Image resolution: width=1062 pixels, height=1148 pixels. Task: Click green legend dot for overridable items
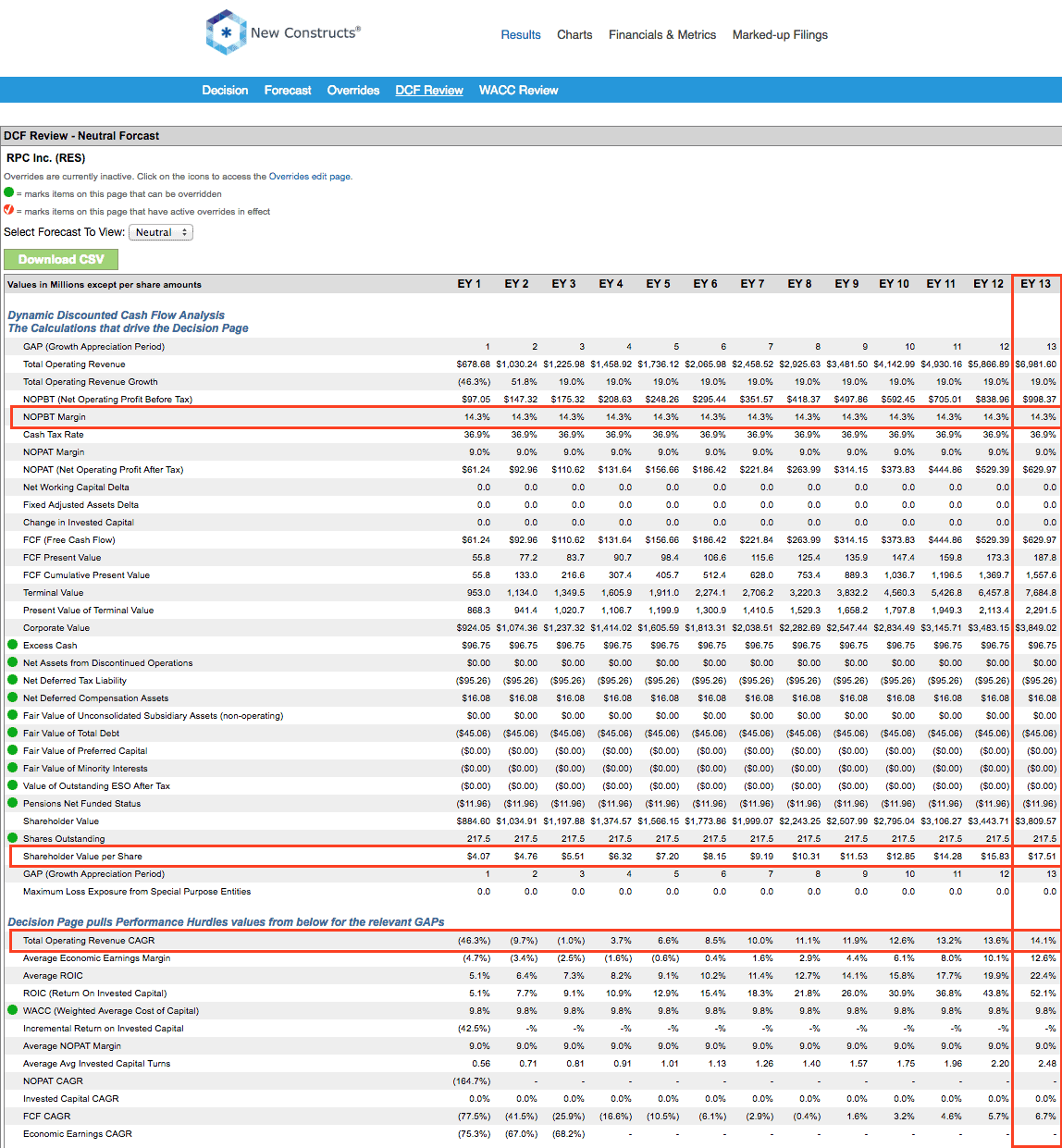pyautogui.click(x=9, y=193)
